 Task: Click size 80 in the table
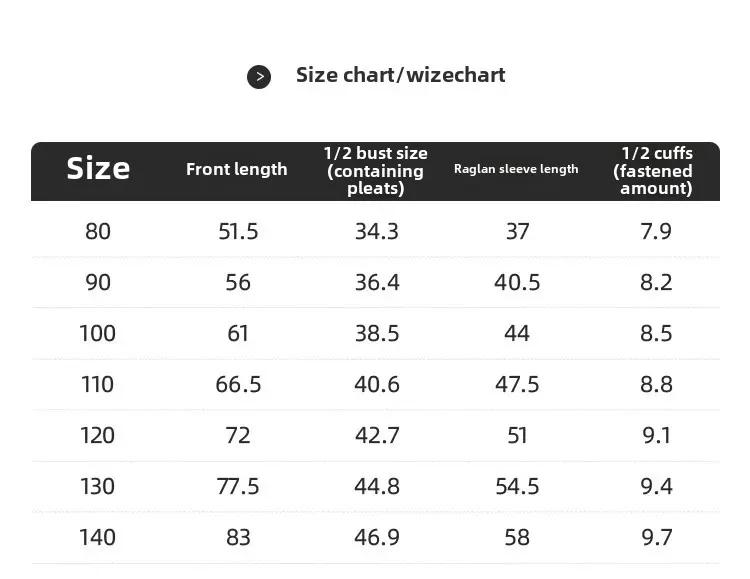98,232
